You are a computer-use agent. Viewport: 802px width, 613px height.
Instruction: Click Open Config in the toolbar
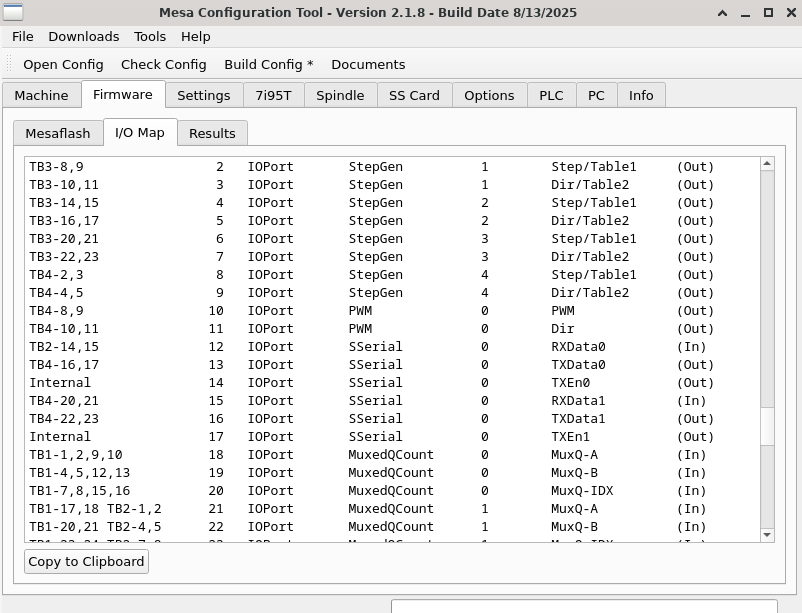click(63, 64)
